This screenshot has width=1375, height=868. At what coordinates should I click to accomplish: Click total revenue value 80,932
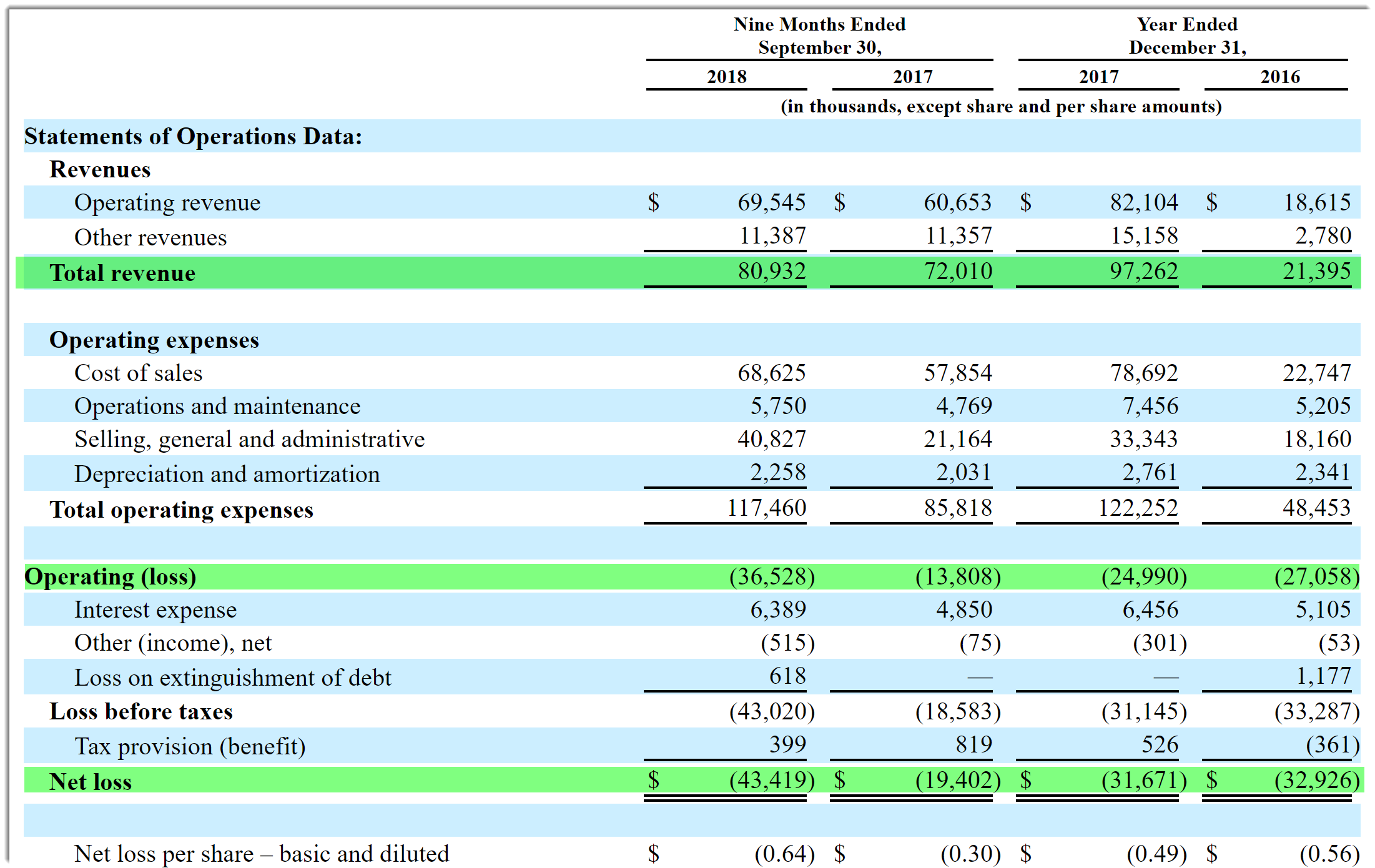click(x=772, y=271)
